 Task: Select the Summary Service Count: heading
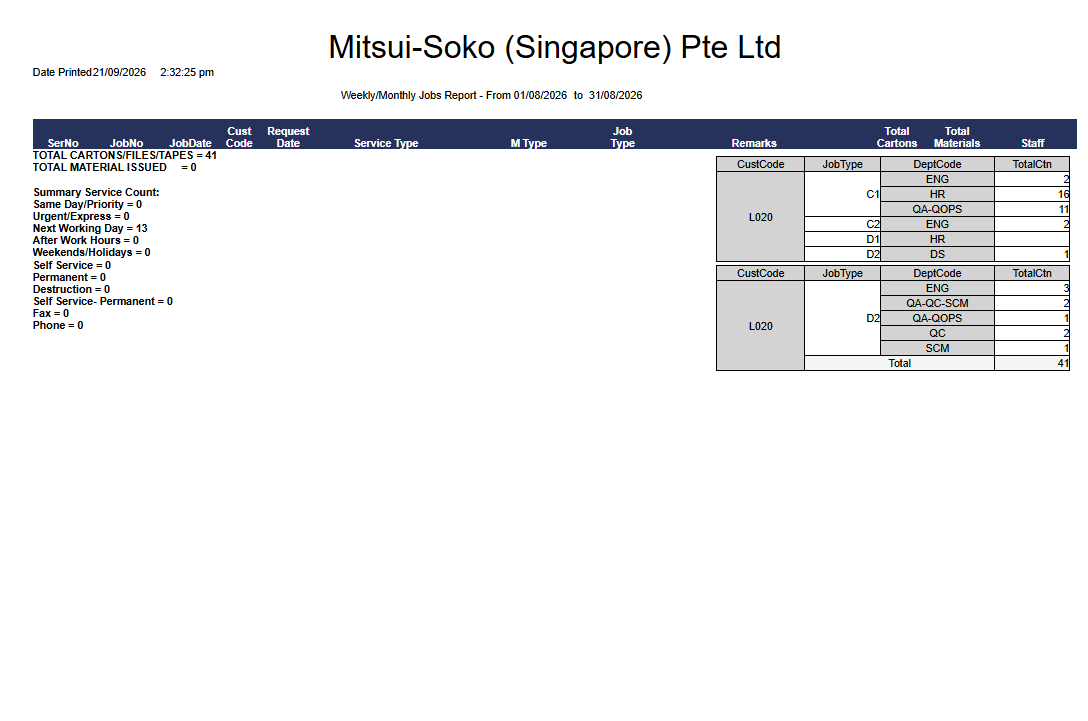(96, 192)
